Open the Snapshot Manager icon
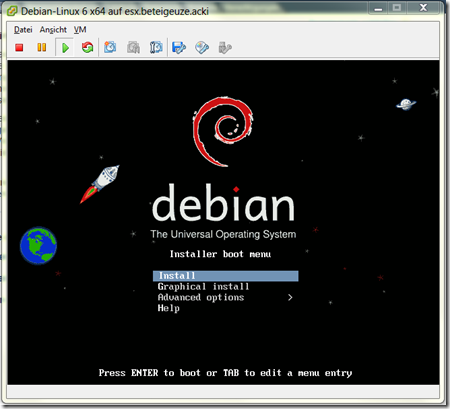 [x=156, y=47]
